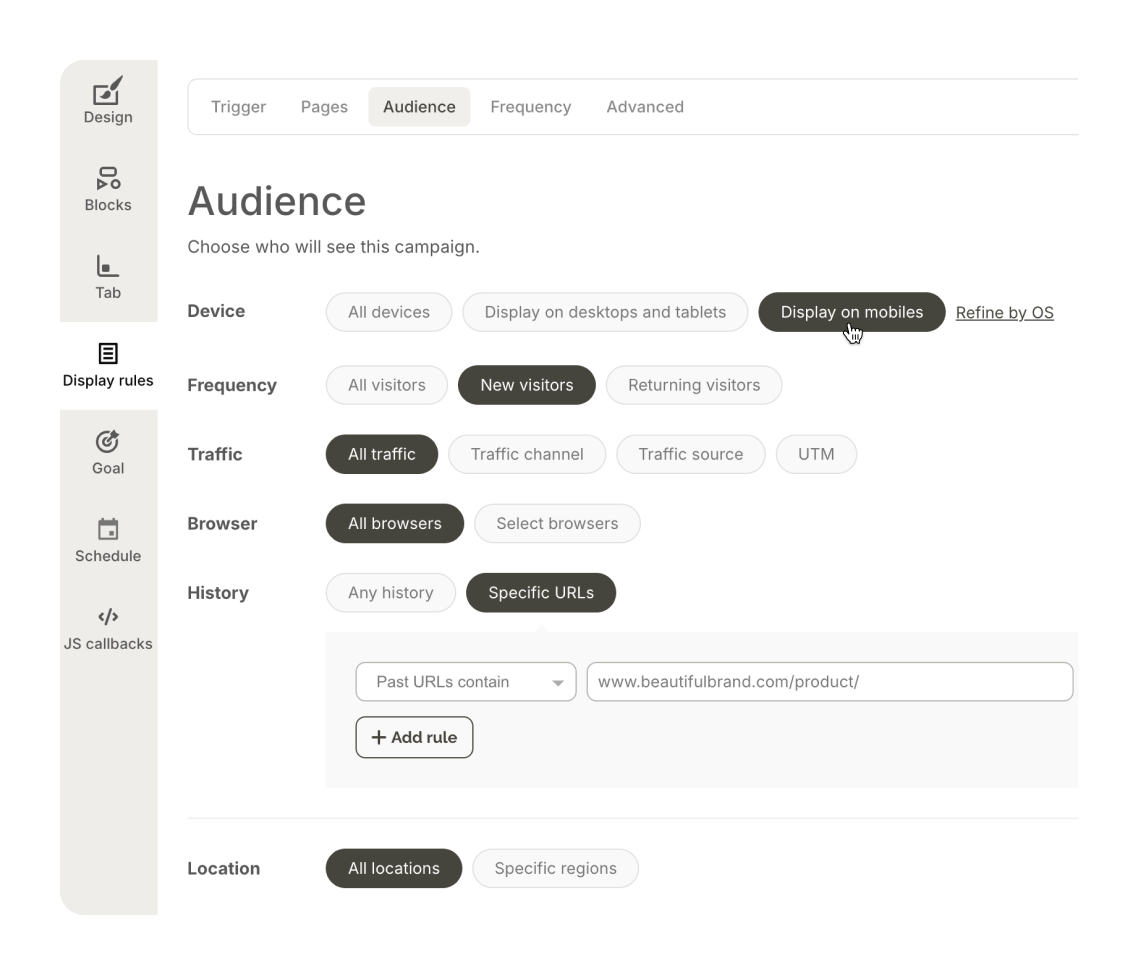Image resolution: width=1139 pixels, height=975 pixels.
Task: Enable the All devices option
Action: (x=388, y=312)
